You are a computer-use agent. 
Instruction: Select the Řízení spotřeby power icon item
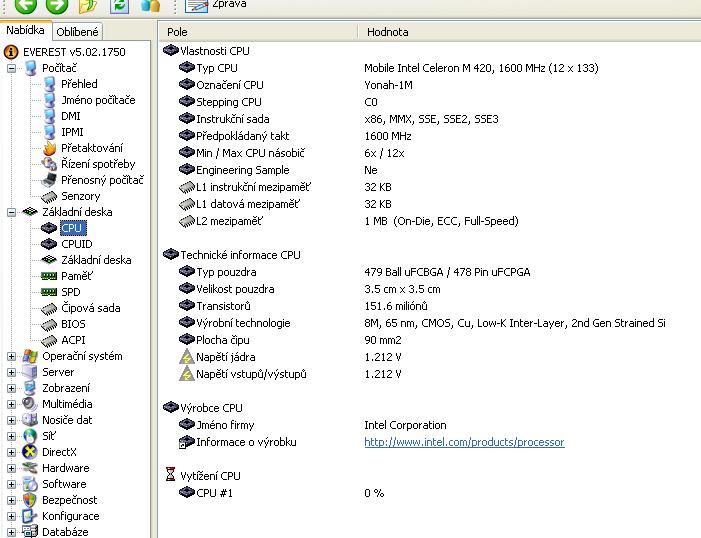click(x=97, y=164)
